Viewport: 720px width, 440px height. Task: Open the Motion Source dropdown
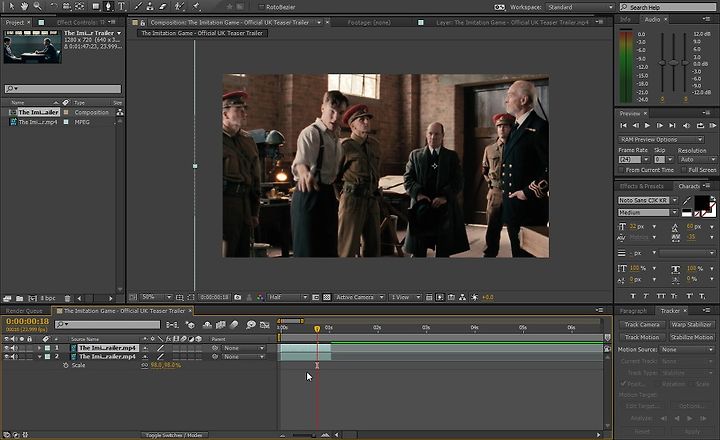[x=687, y=350]
